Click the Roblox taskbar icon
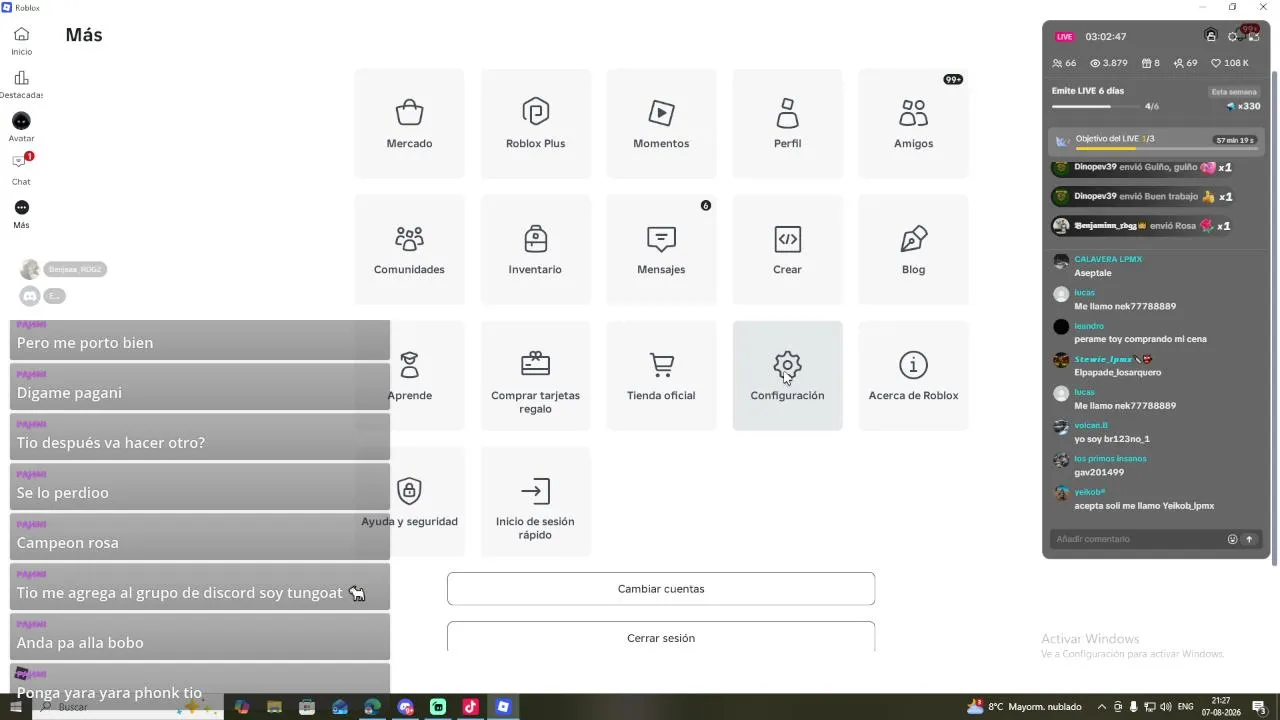The width and height of the screenshot is (1280, 720). click(503, 707)
